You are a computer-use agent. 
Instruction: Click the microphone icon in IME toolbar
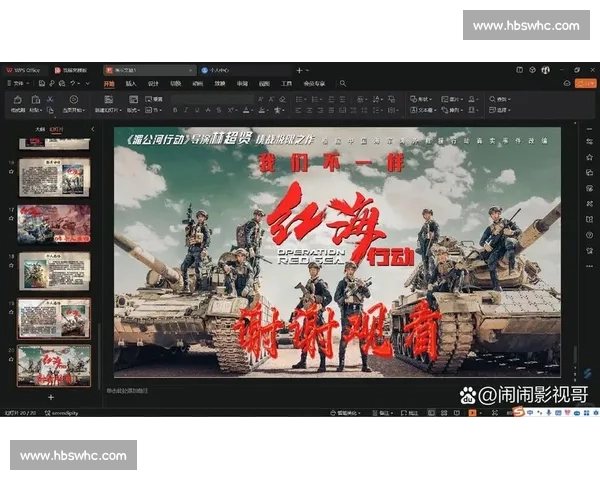tap(549, 413)
